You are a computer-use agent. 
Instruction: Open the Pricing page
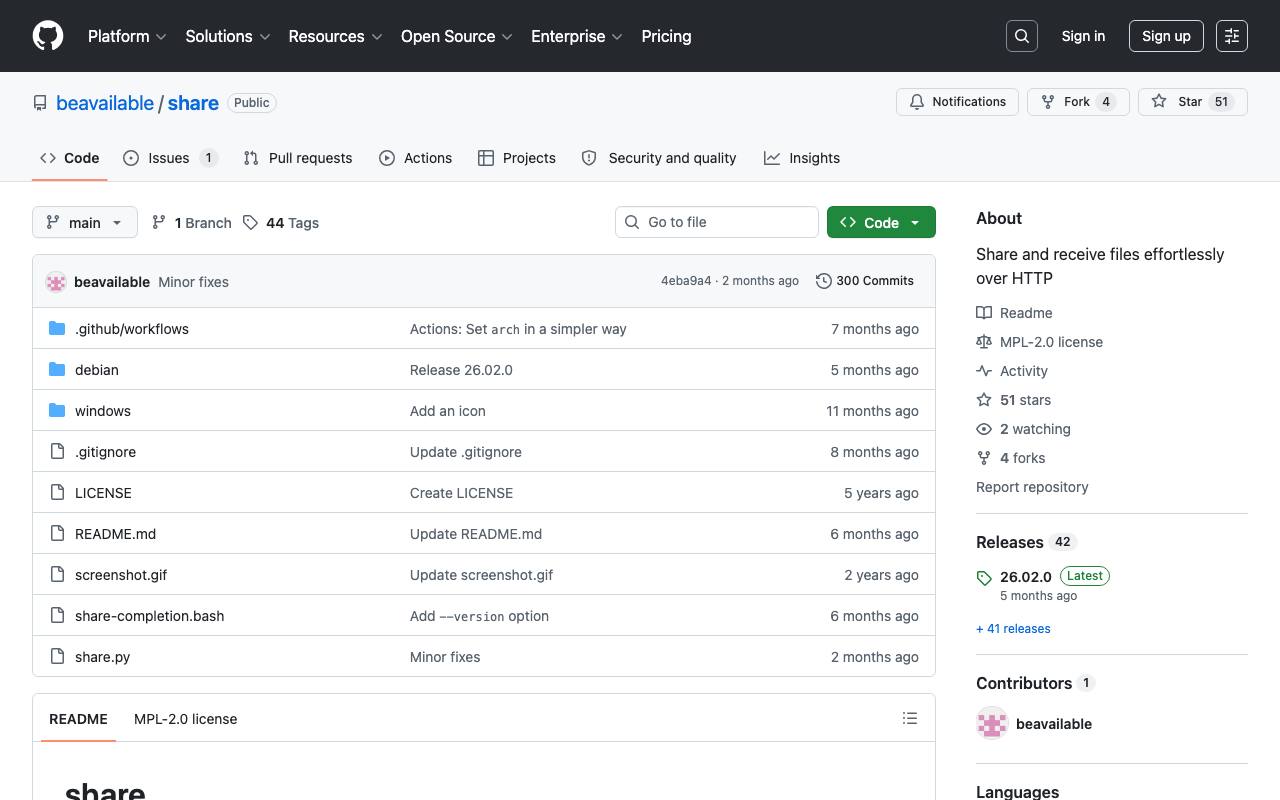tap(666, 36)
